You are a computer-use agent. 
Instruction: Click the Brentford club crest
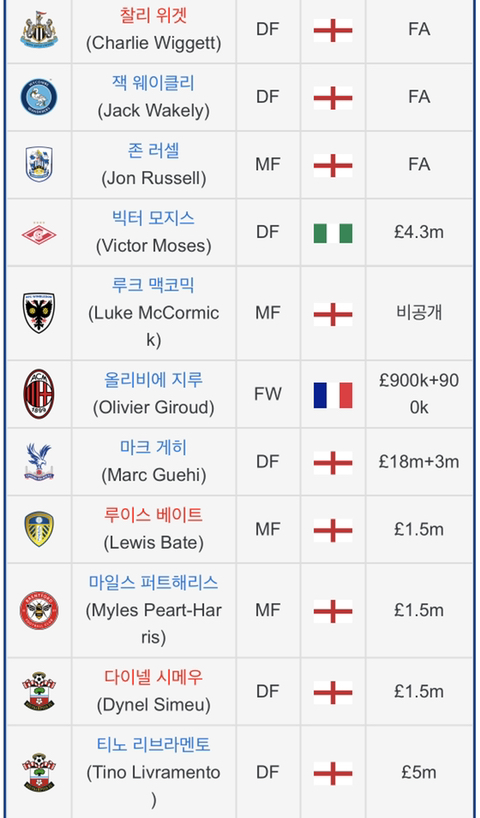39,610
